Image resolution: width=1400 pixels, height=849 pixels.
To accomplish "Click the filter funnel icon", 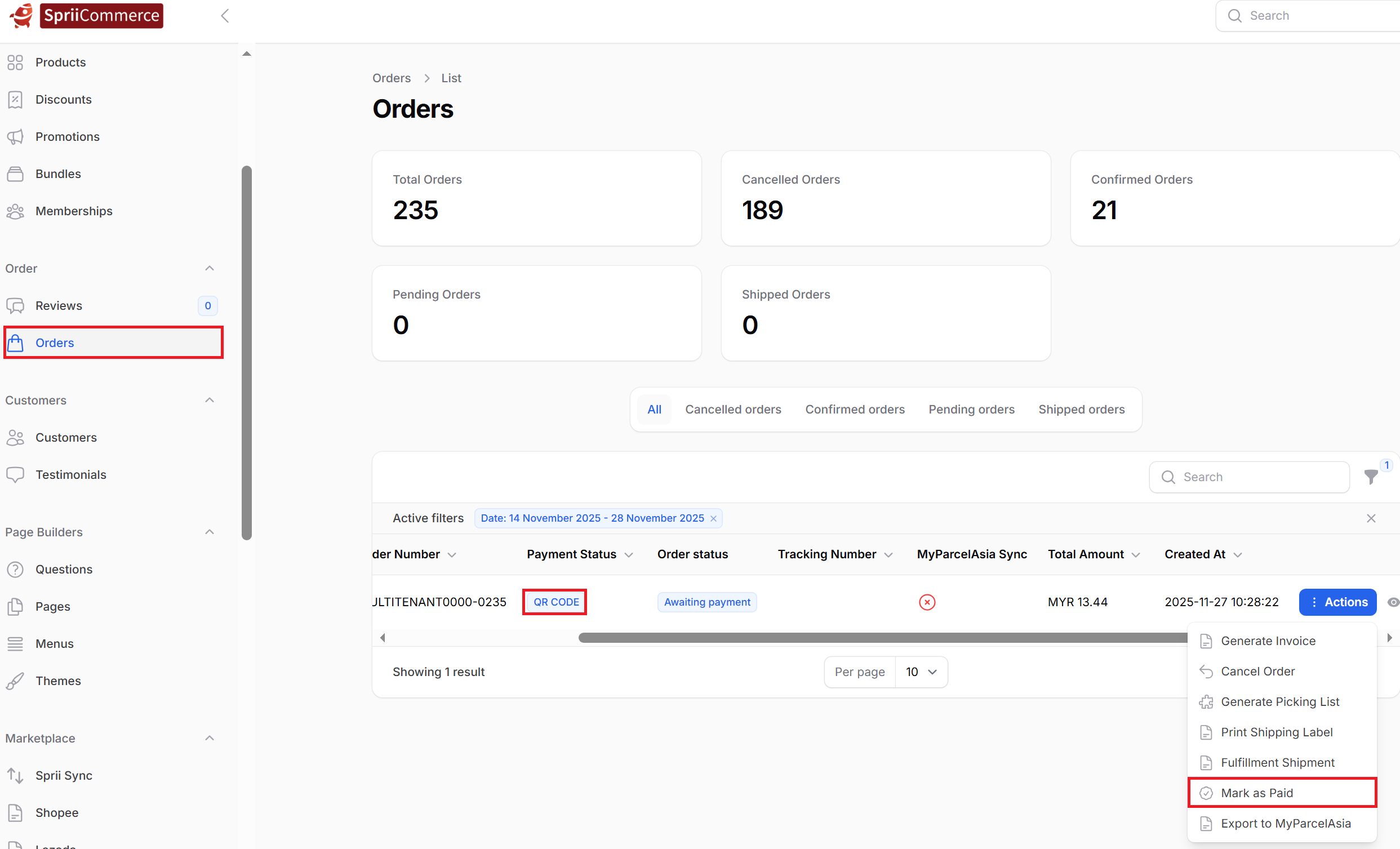I will (x=1371, y=477).
